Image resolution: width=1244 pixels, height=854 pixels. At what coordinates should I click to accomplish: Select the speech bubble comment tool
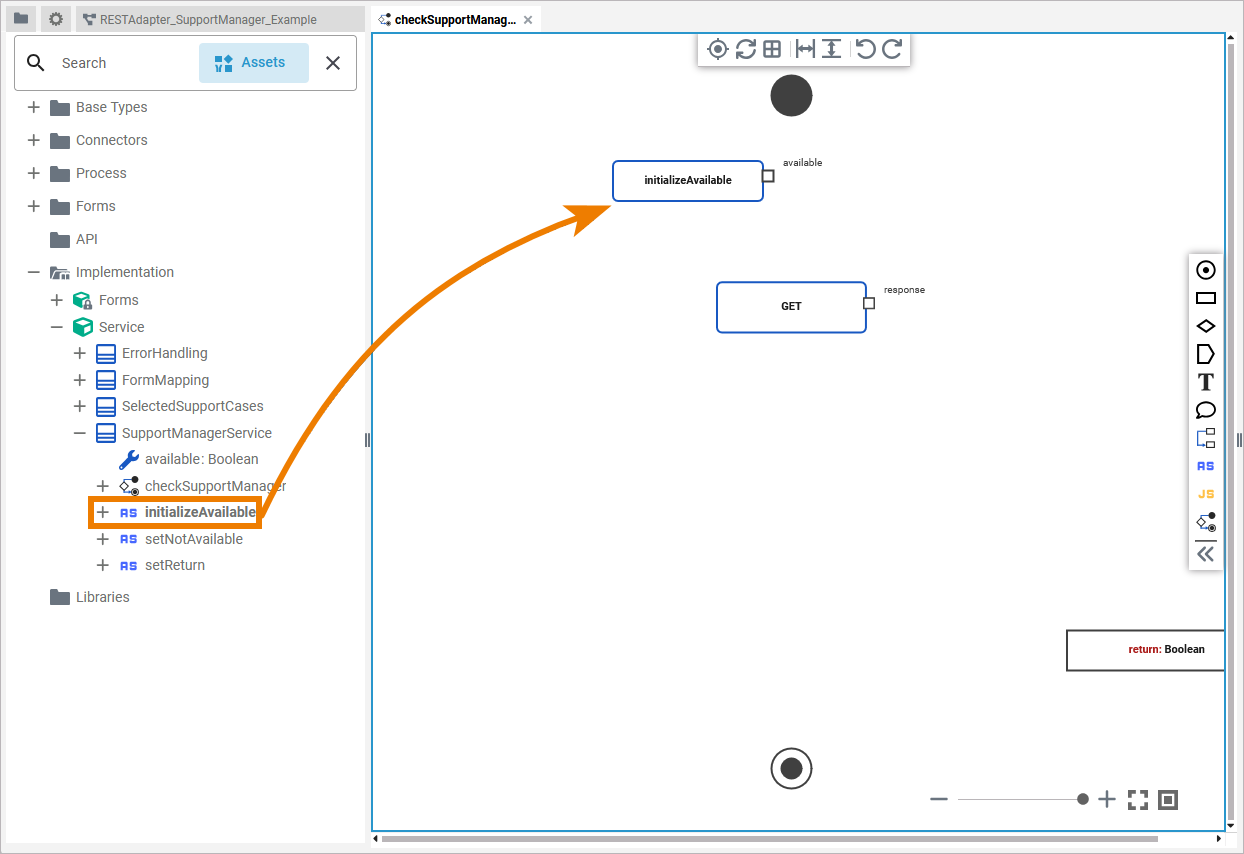(1206, 410)
